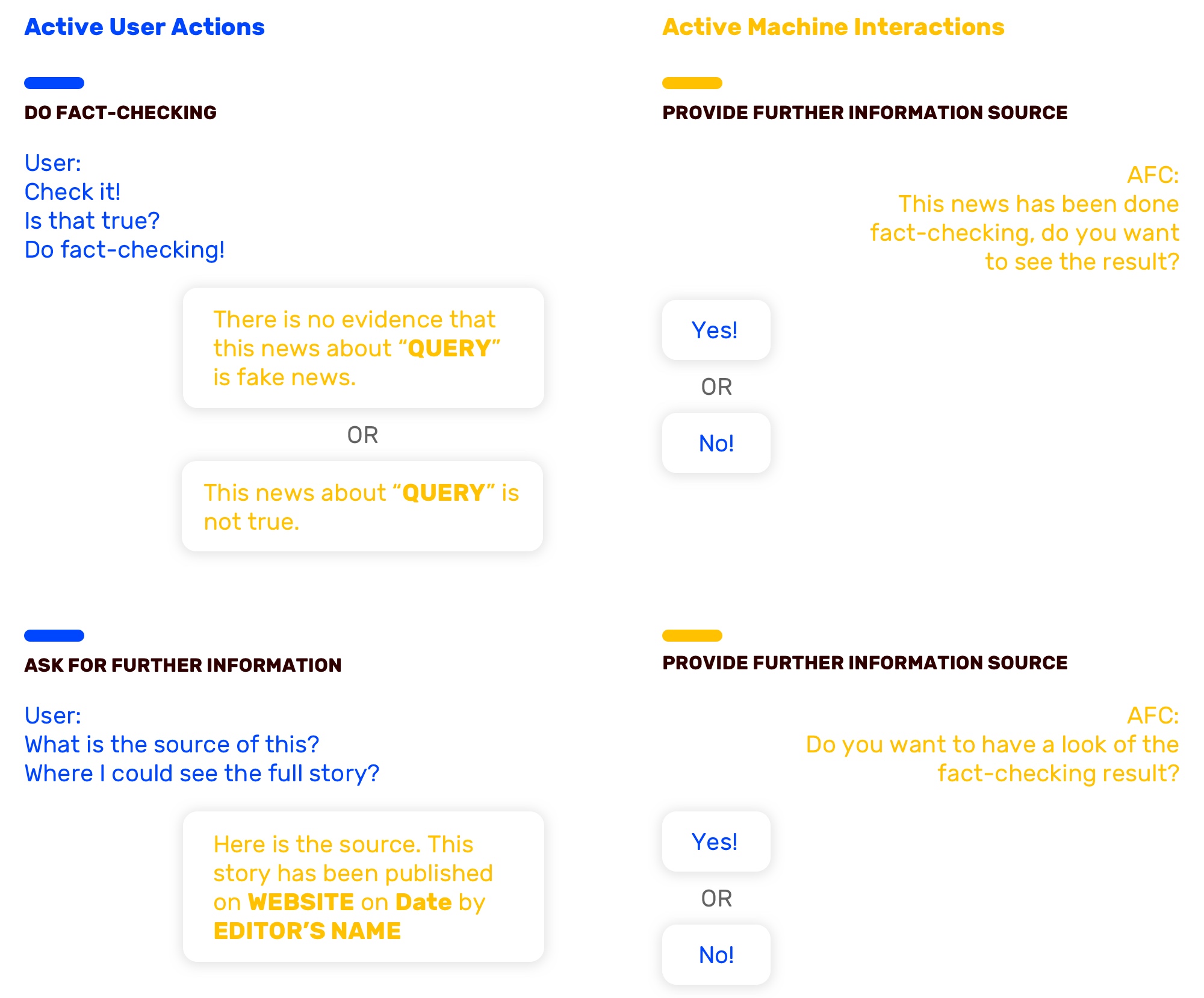The height and width of the screenshot is (998, 1204).
Task: Click the Yes! button answering "to see the result?"
Action: (x=716, y=330)
